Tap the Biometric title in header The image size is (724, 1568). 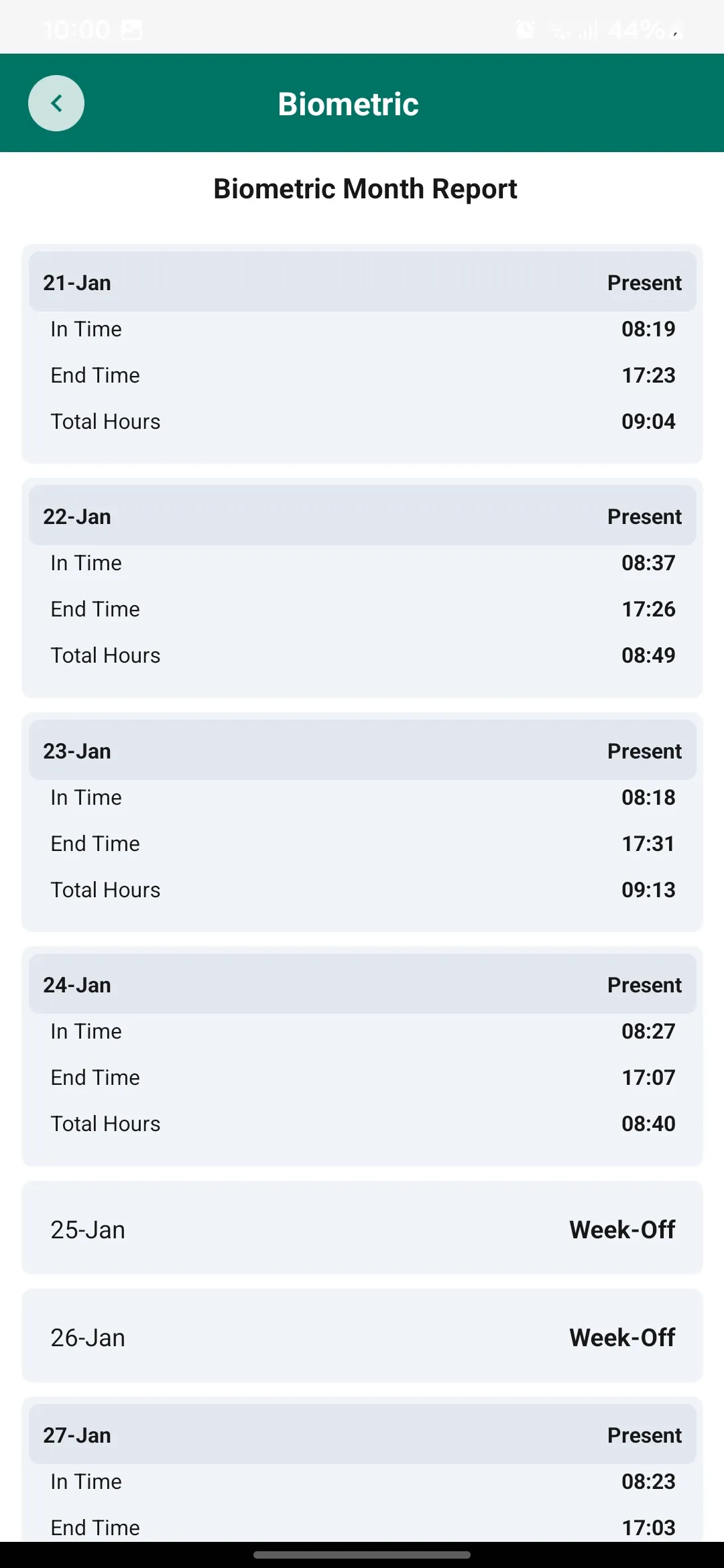click(x=348, y=104)
